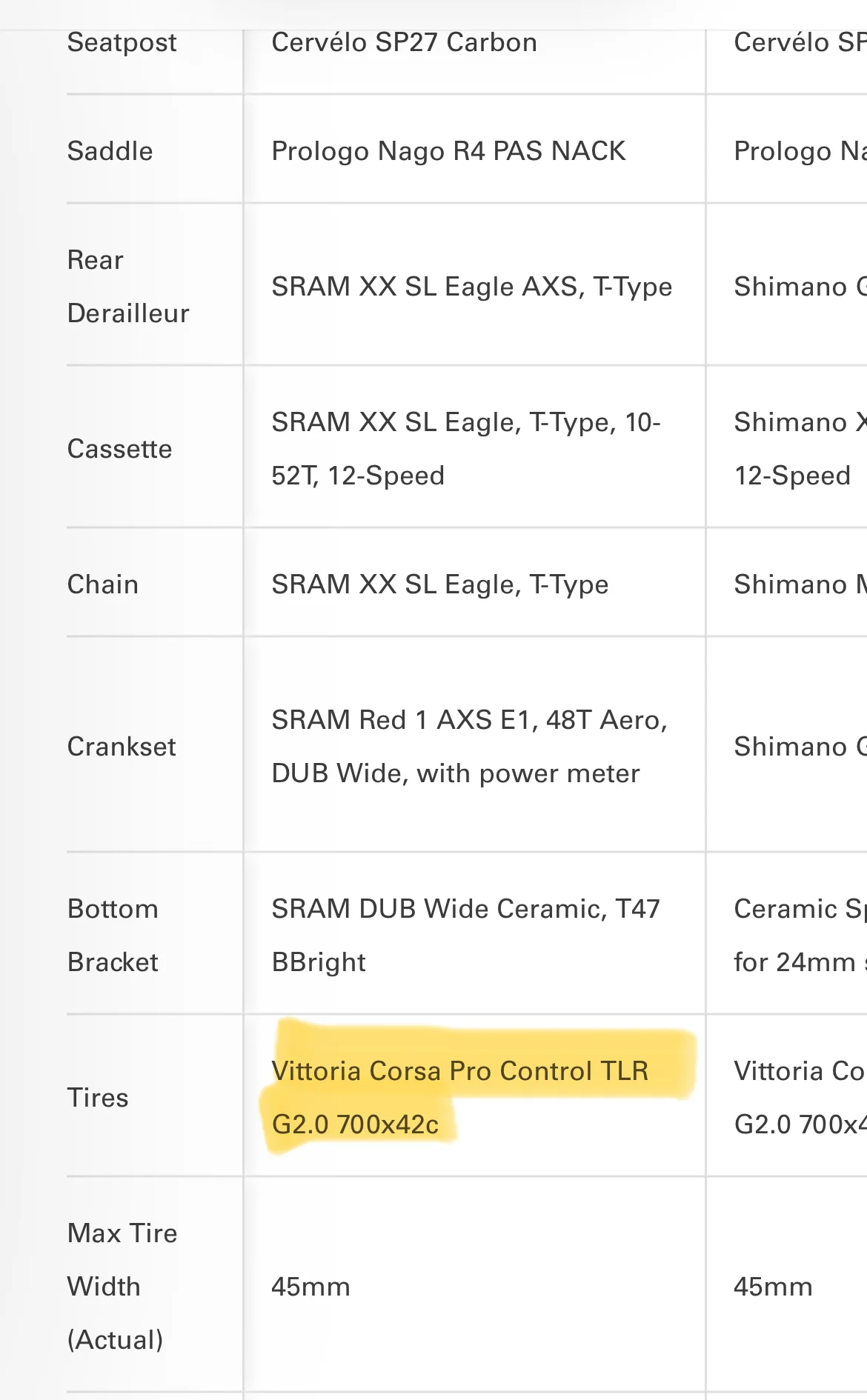This screenshot has height=1400, width=867.
Task: Click Prologo Nago R4 PAS NACK text
Action: click(x=448, y=151)
